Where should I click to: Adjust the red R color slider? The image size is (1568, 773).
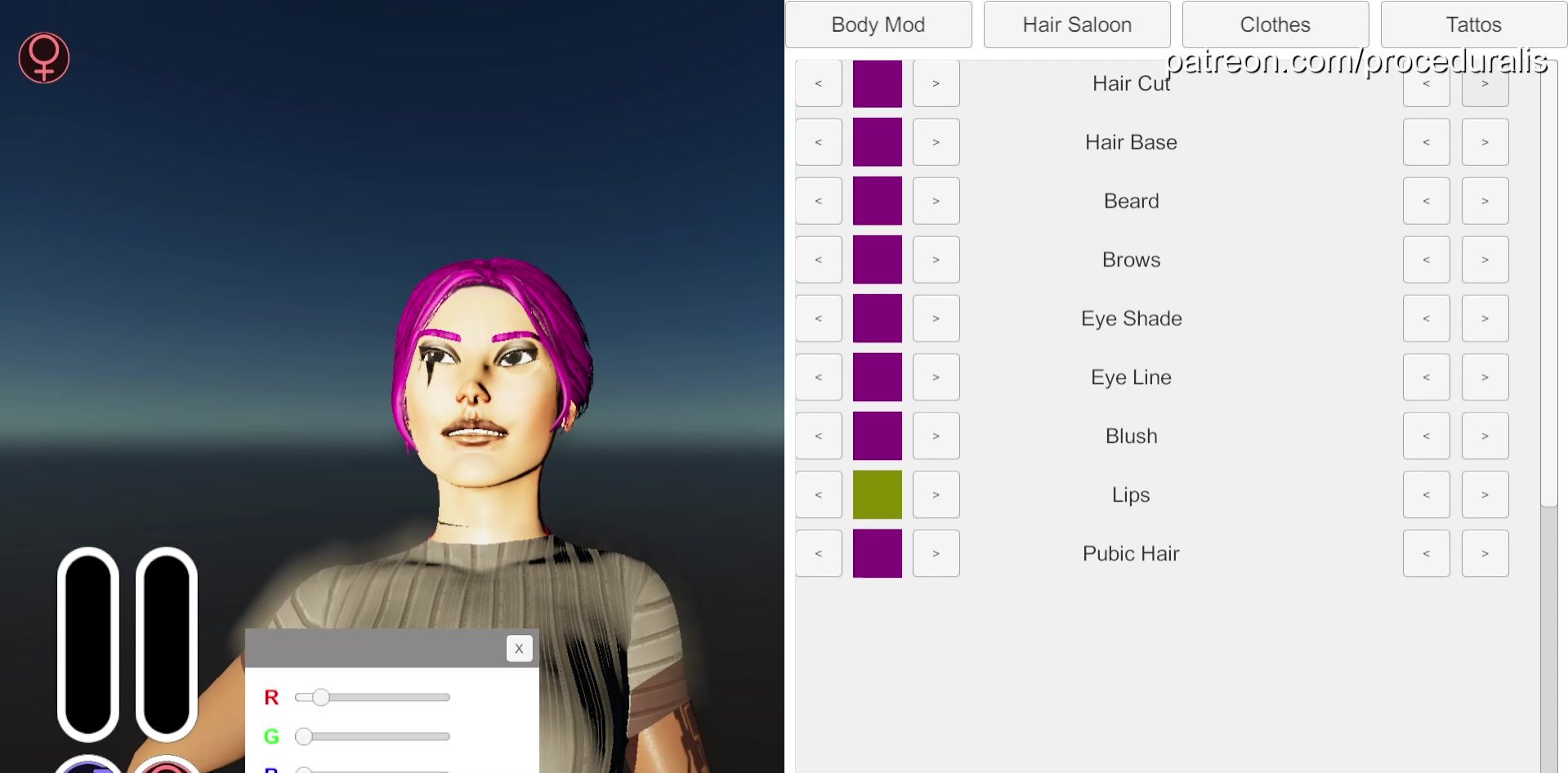[x=321, y=697]
